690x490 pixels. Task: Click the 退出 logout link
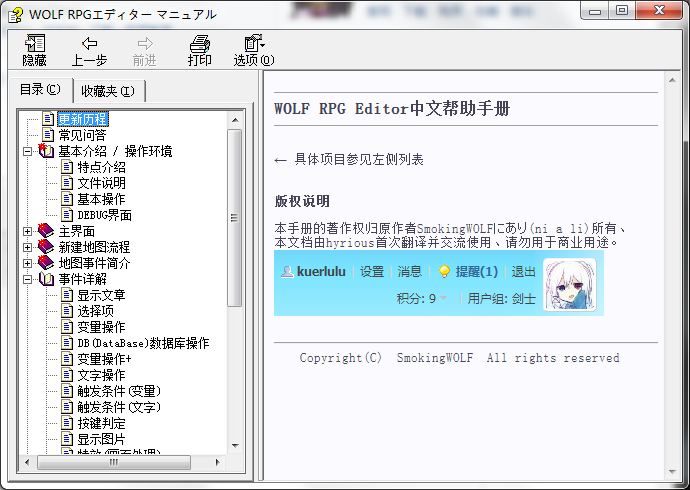click(523, 271)
